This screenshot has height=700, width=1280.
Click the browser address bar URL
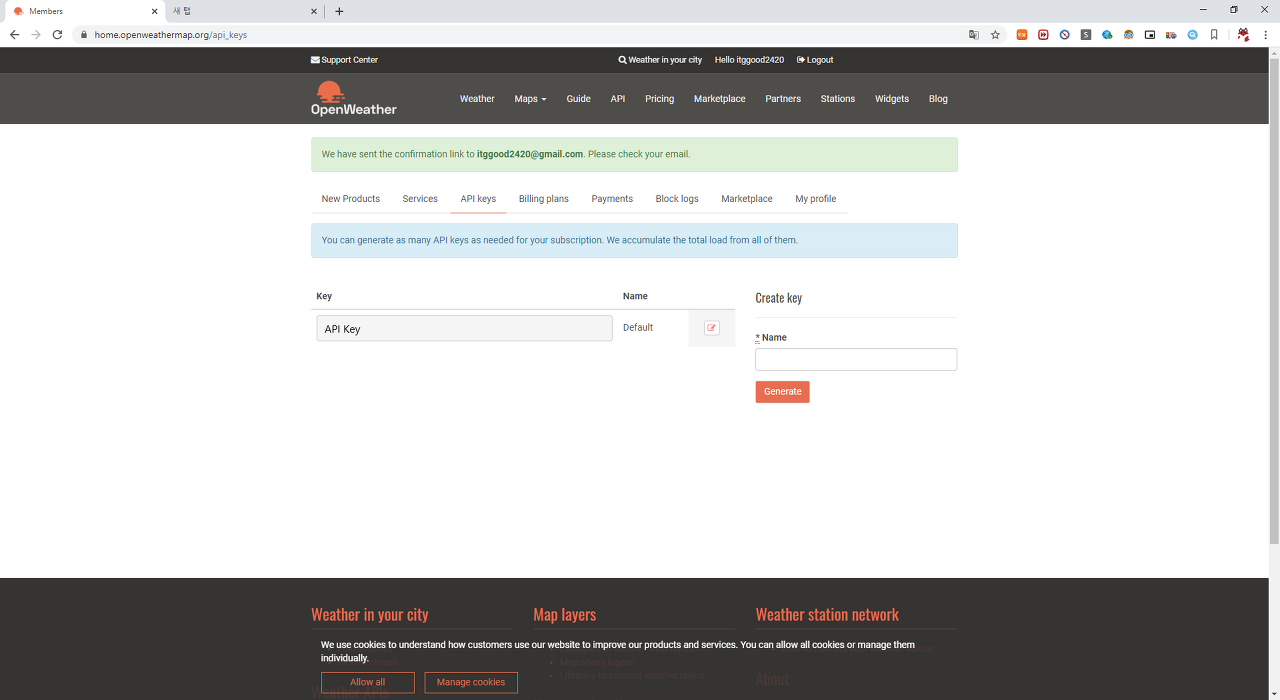tap(171, 34)
